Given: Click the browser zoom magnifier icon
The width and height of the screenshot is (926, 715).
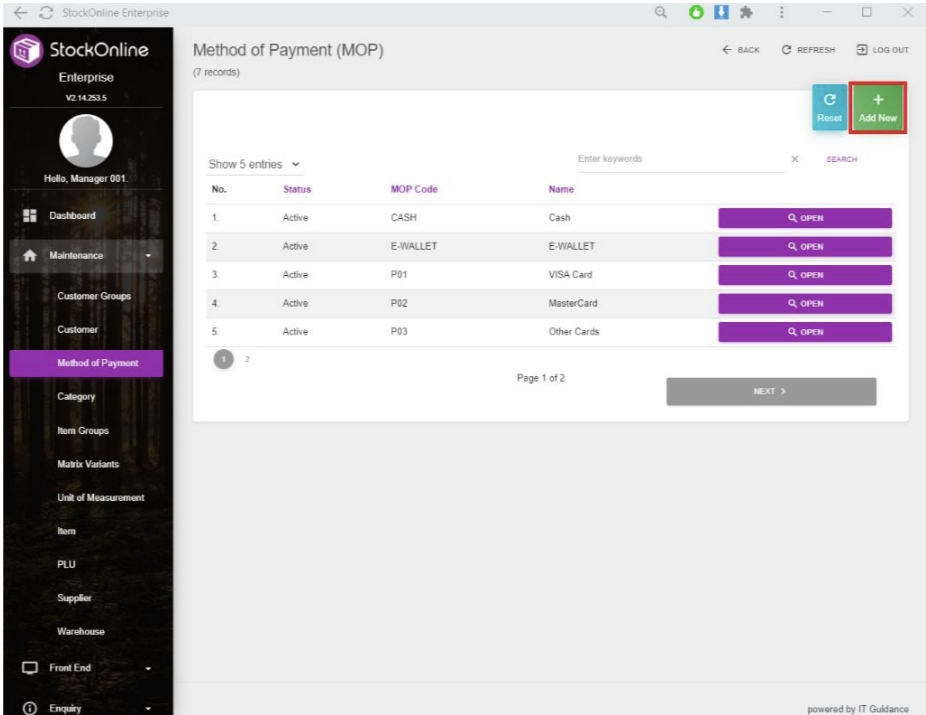Looking at the screenshot, I should click(x=660, y=13).
